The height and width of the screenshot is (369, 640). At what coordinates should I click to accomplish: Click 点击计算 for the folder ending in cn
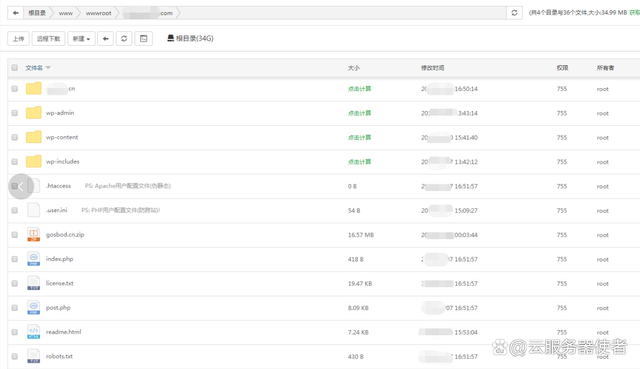pos(359,89)
